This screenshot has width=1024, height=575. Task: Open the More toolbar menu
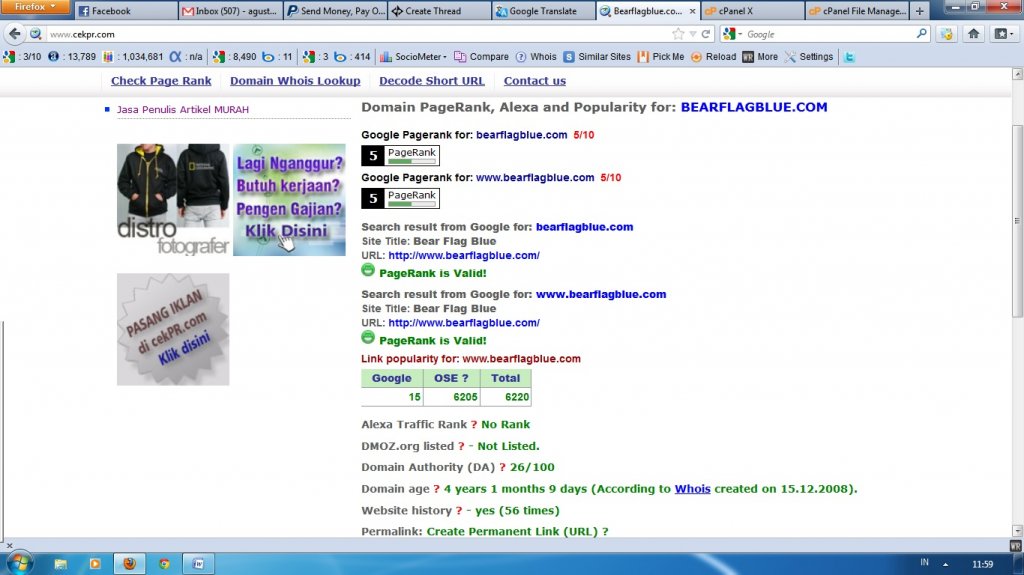coord(760,57)
